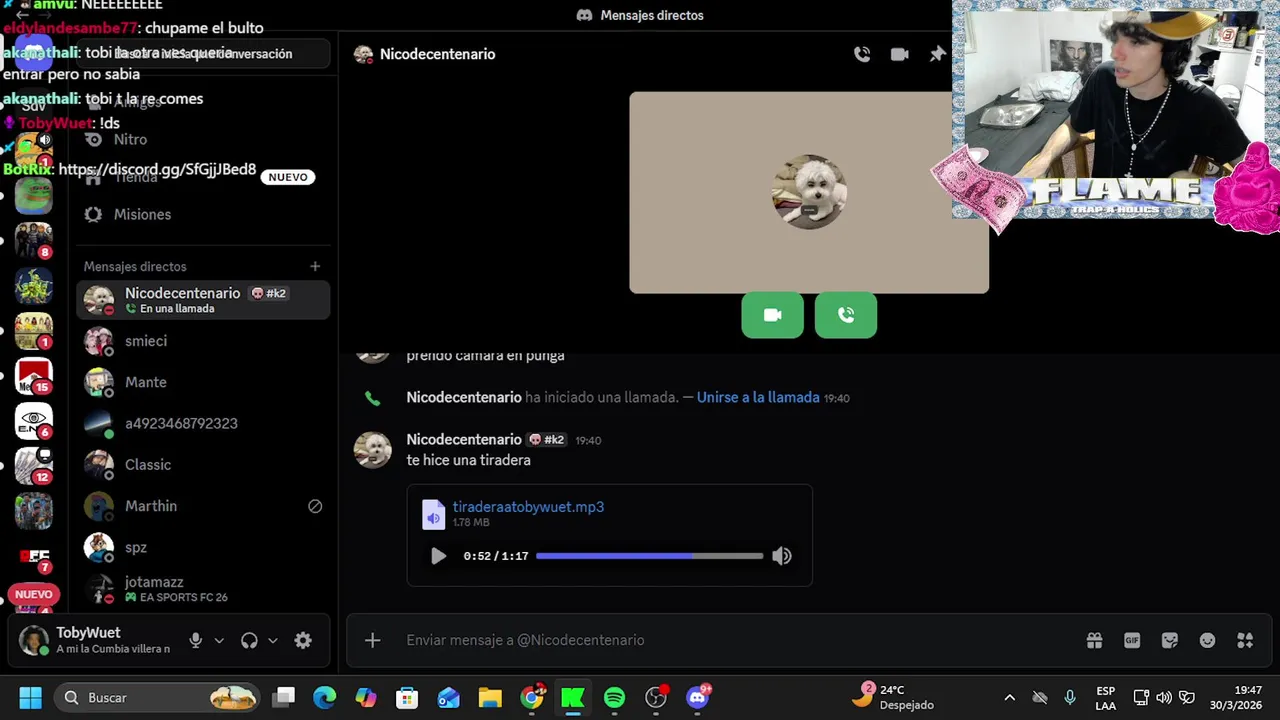Screen dimensions: 1280x720
Task: Click the audio file icon of attachment
Action: [x=433, y=514]
